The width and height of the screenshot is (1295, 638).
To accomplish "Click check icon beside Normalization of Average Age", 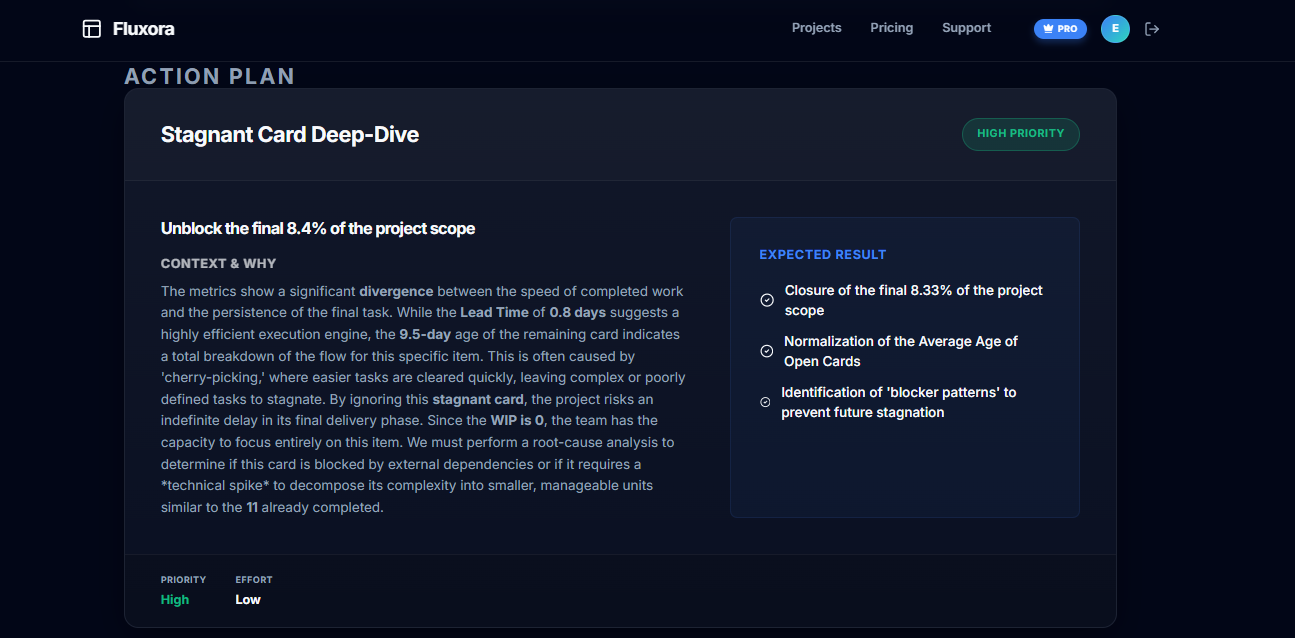I will point(767,351).
